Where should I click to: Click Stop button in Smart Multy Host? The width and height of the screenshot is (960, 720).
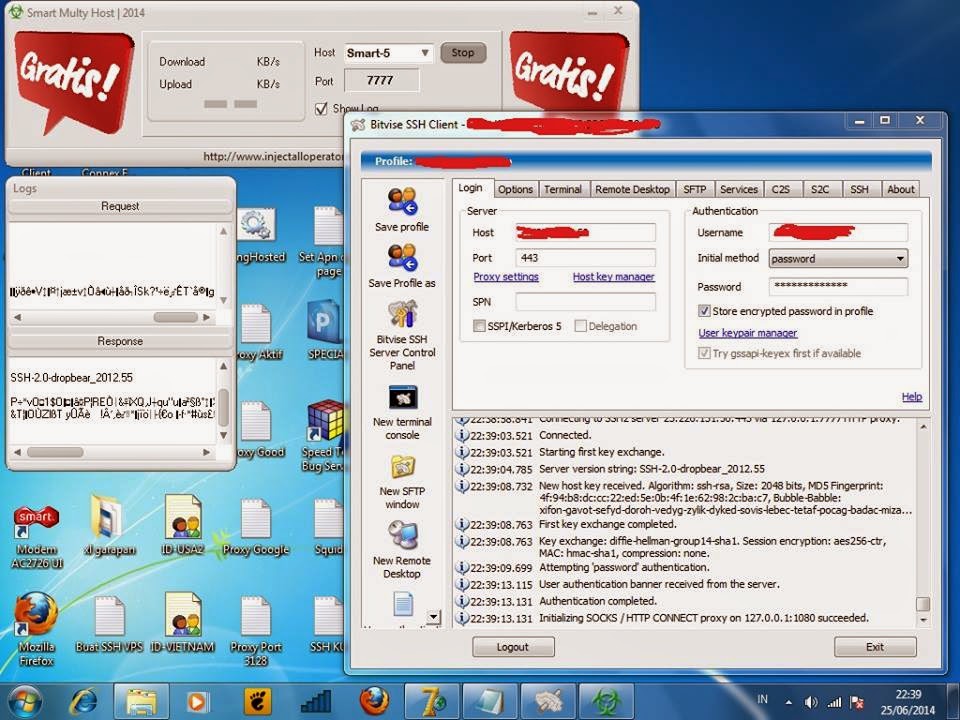click(x=463, y=53)
